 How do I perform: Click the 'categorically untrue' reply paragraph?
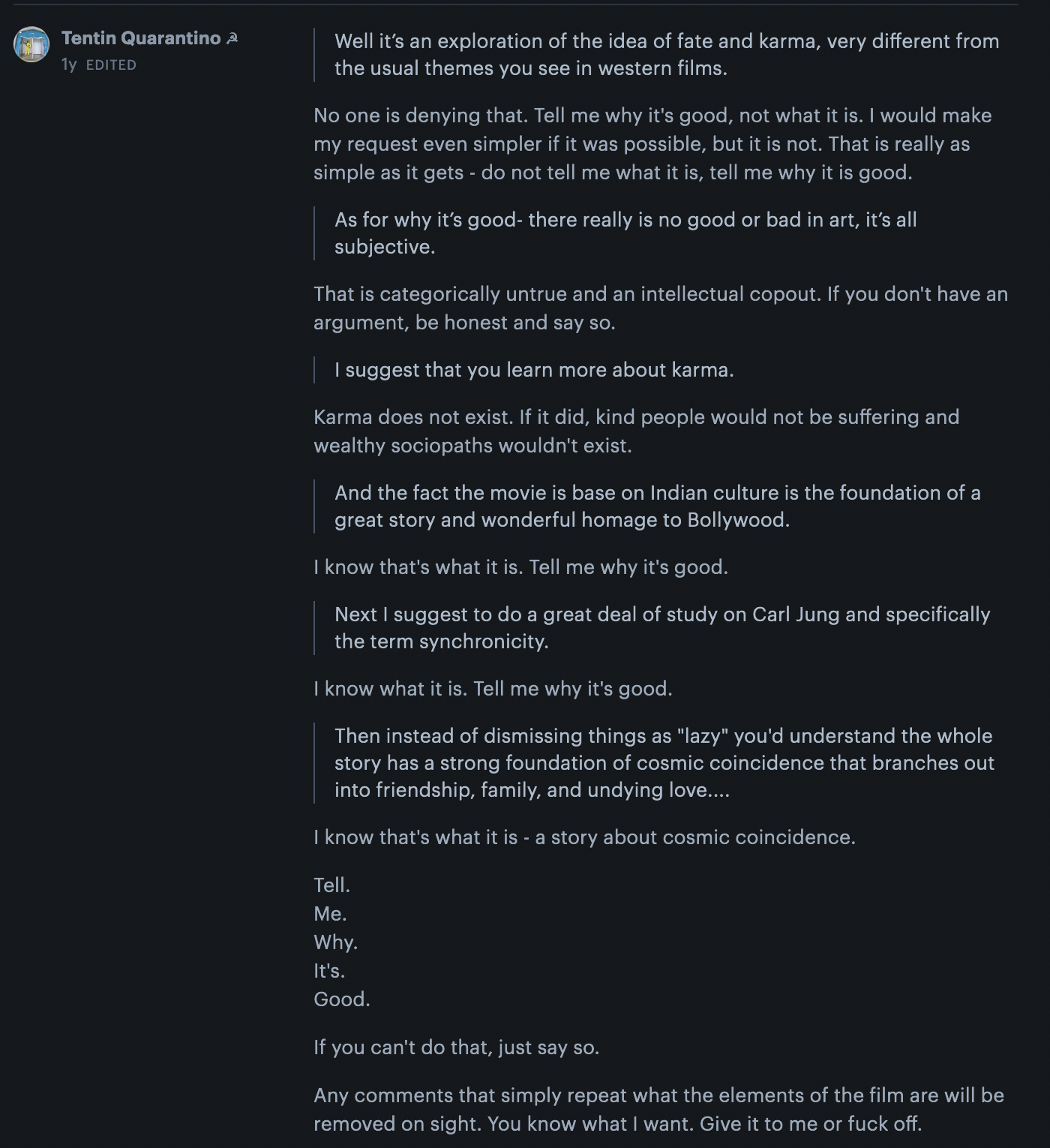tap(661, 308)
